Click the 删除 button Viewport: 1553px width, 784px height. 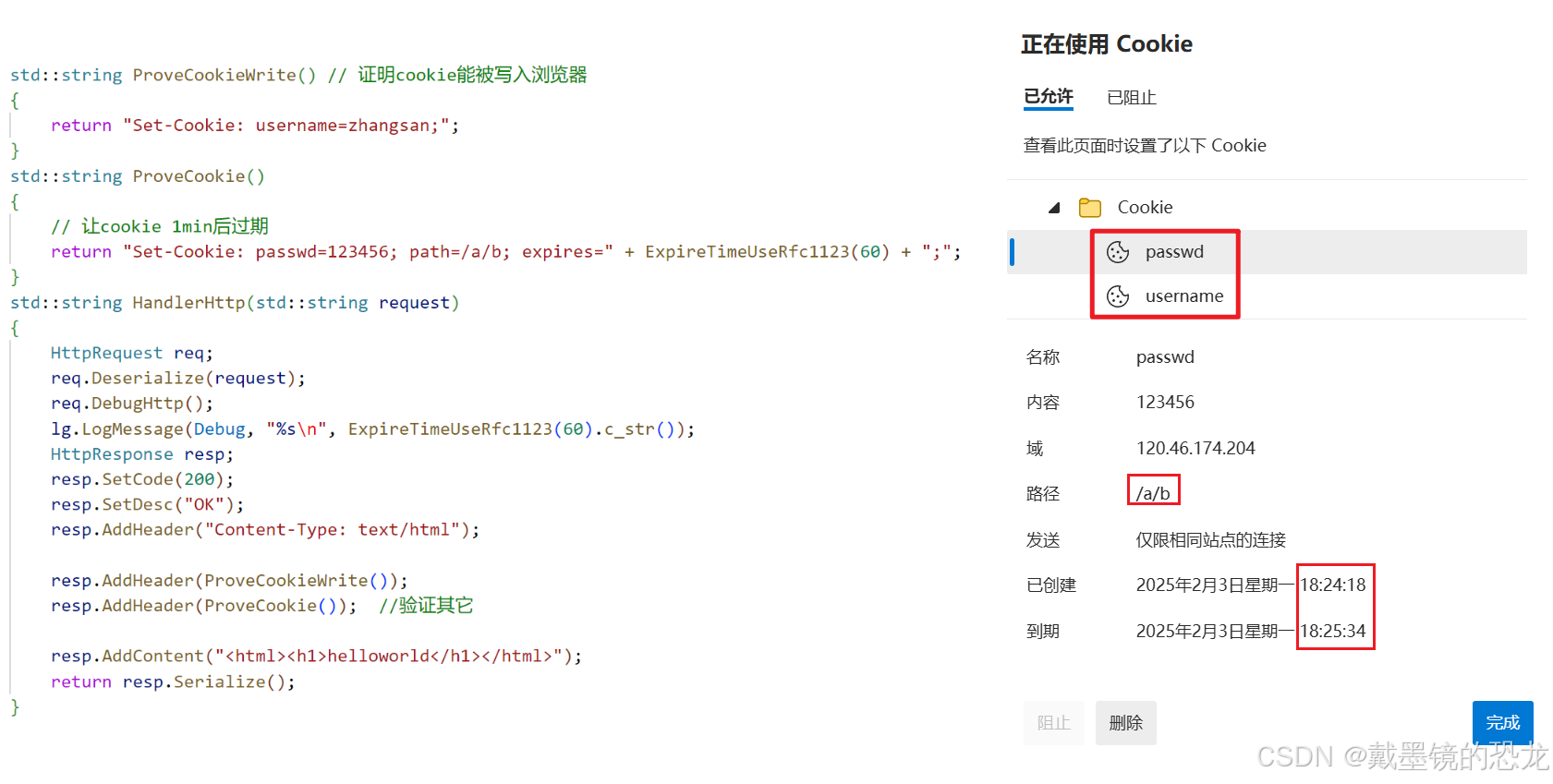pos(1126,723)
